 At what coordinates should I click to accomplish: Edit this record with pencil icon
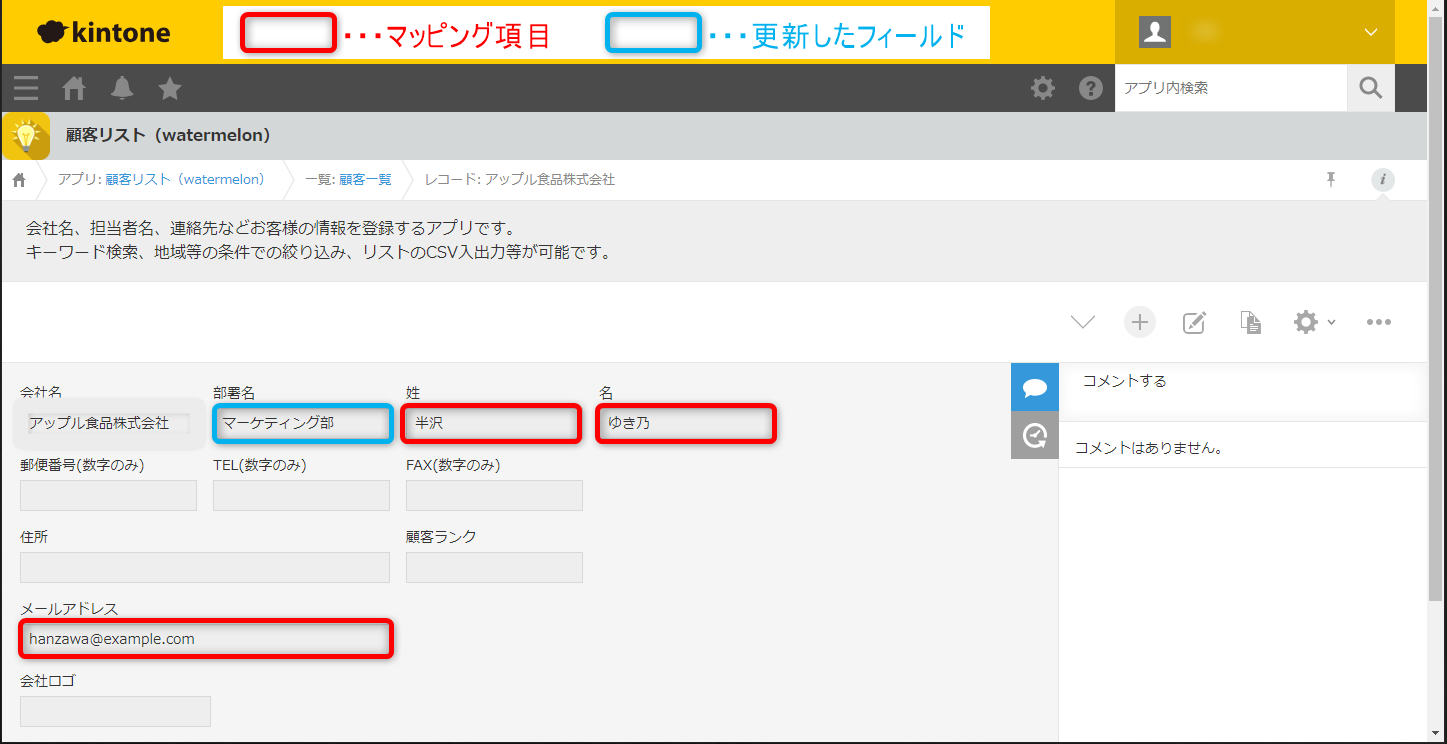click(1194, 322)
